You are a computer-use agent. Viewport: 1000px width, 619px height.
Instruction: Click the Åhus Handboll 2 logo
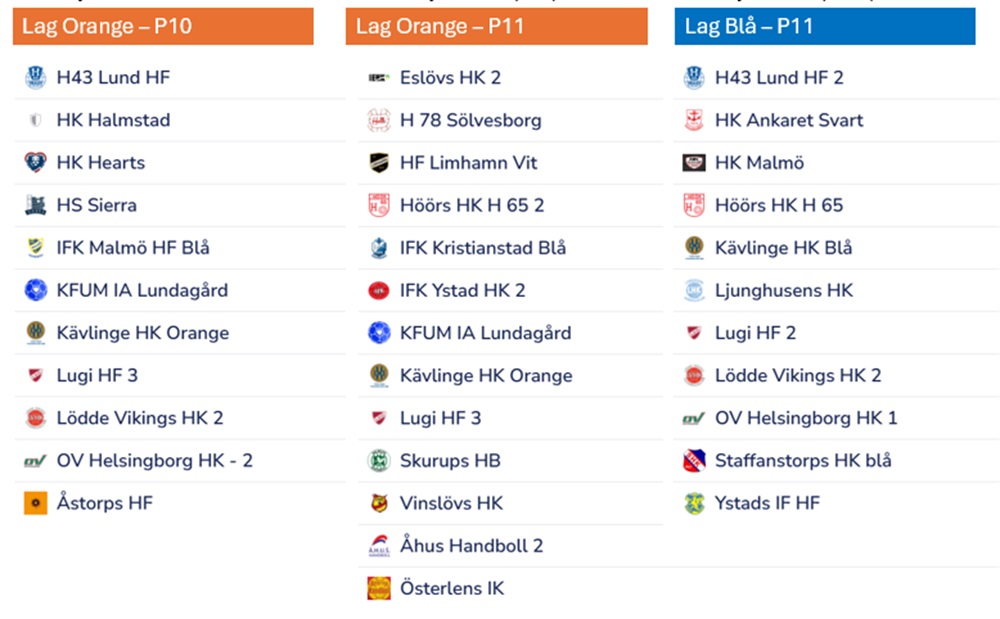pyautogui.click(x=379, y=546)
